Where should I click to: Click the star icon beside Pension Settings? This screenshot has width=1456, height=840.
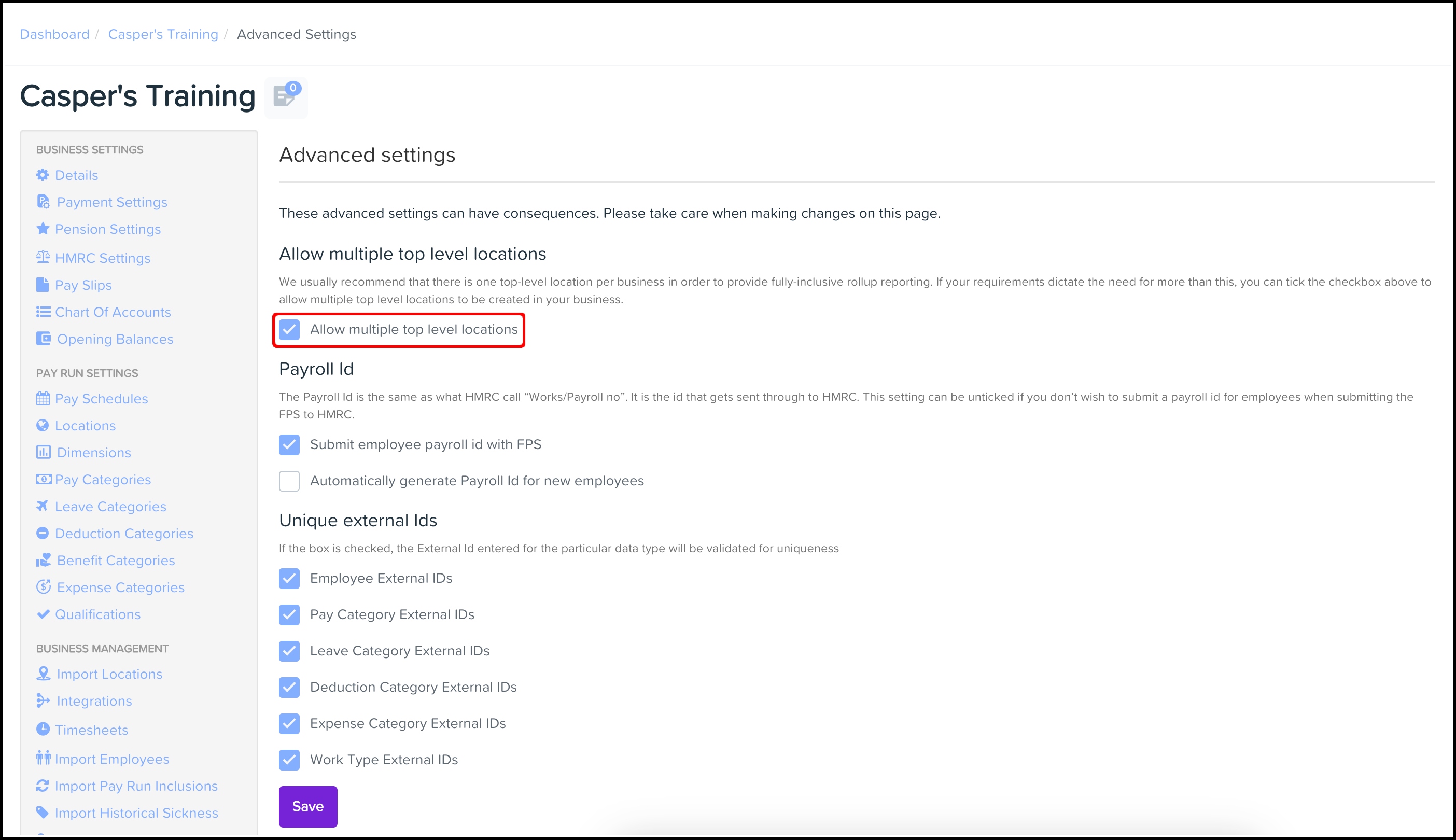click(x=43, y=229)
